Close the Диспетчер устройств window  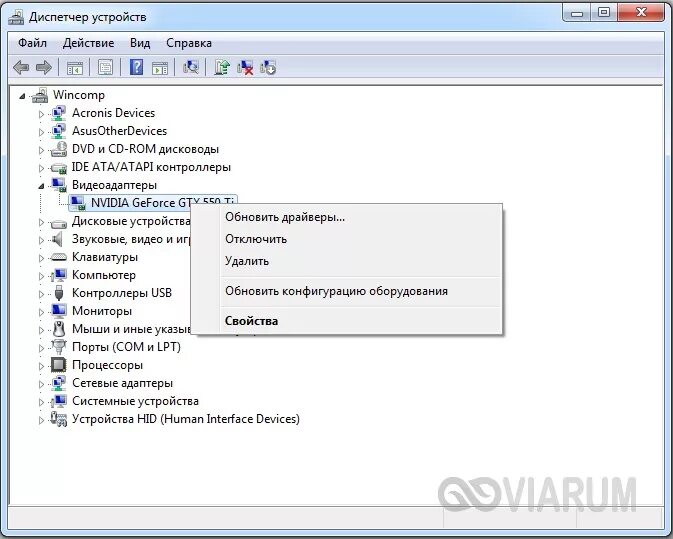click(x=641, y=13)
